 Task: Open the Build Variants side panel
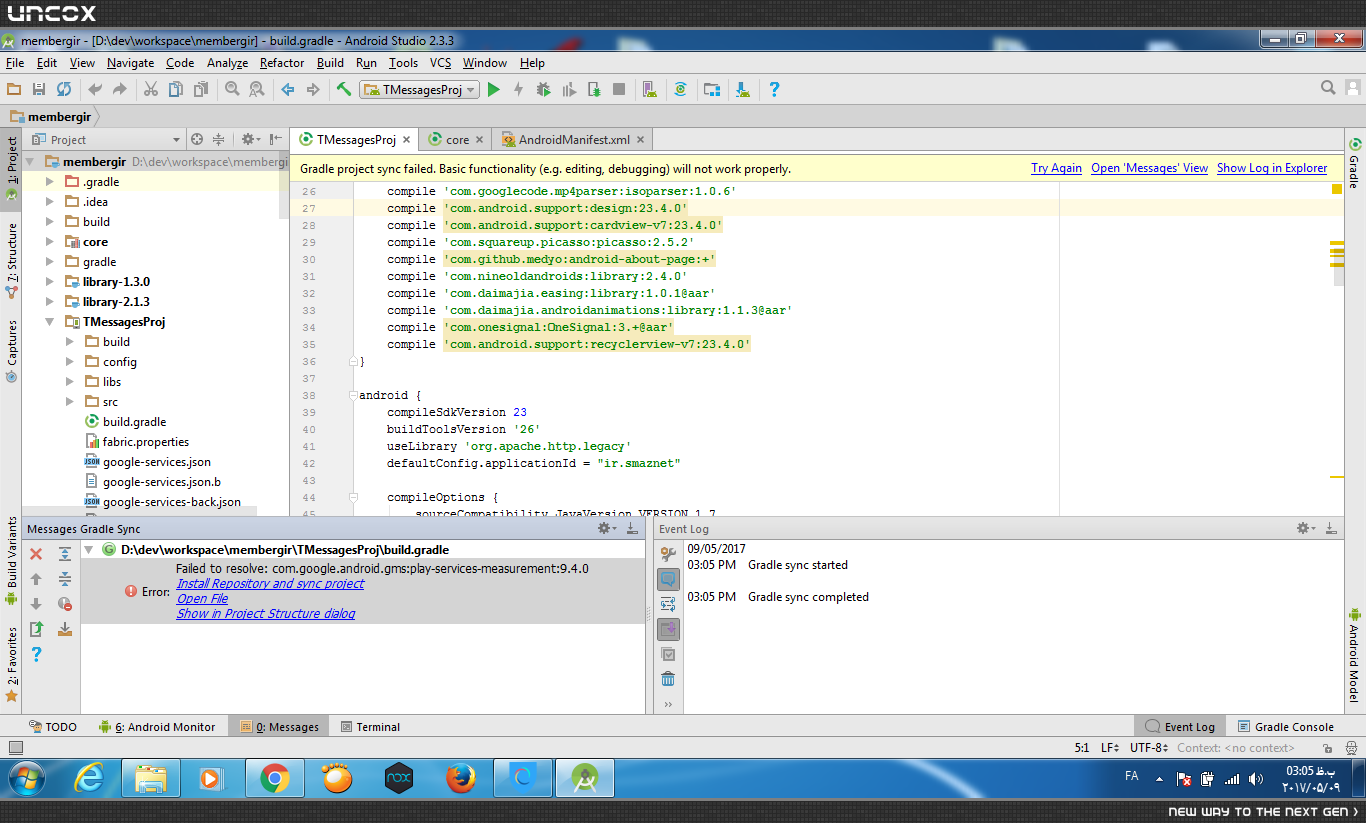click(12, 562)
